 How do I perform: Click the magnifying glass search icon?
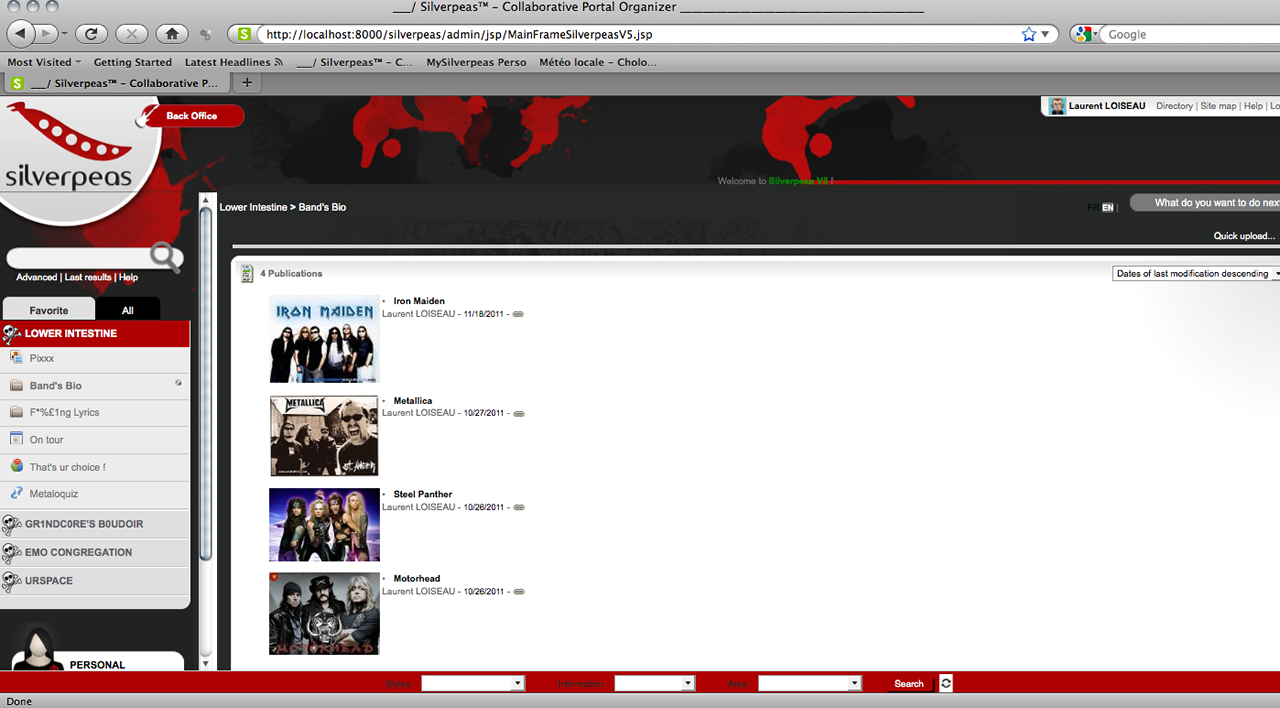[x=165, y=257]
